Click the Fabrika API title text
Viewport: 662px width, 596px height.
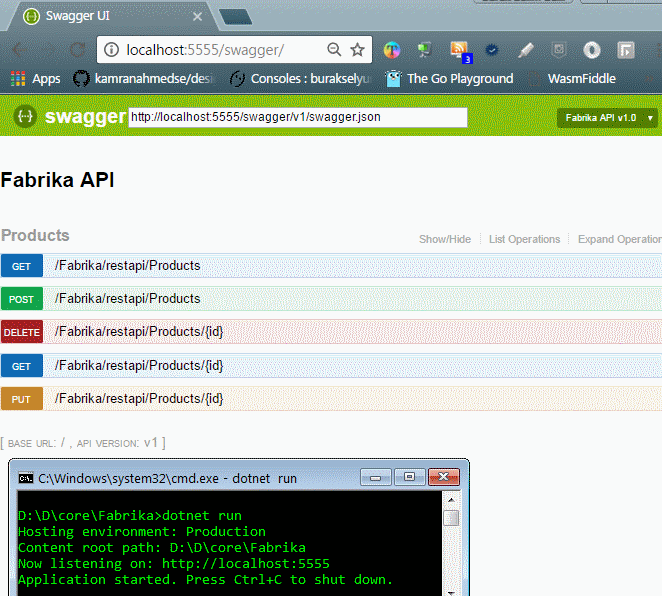point(57,180)
